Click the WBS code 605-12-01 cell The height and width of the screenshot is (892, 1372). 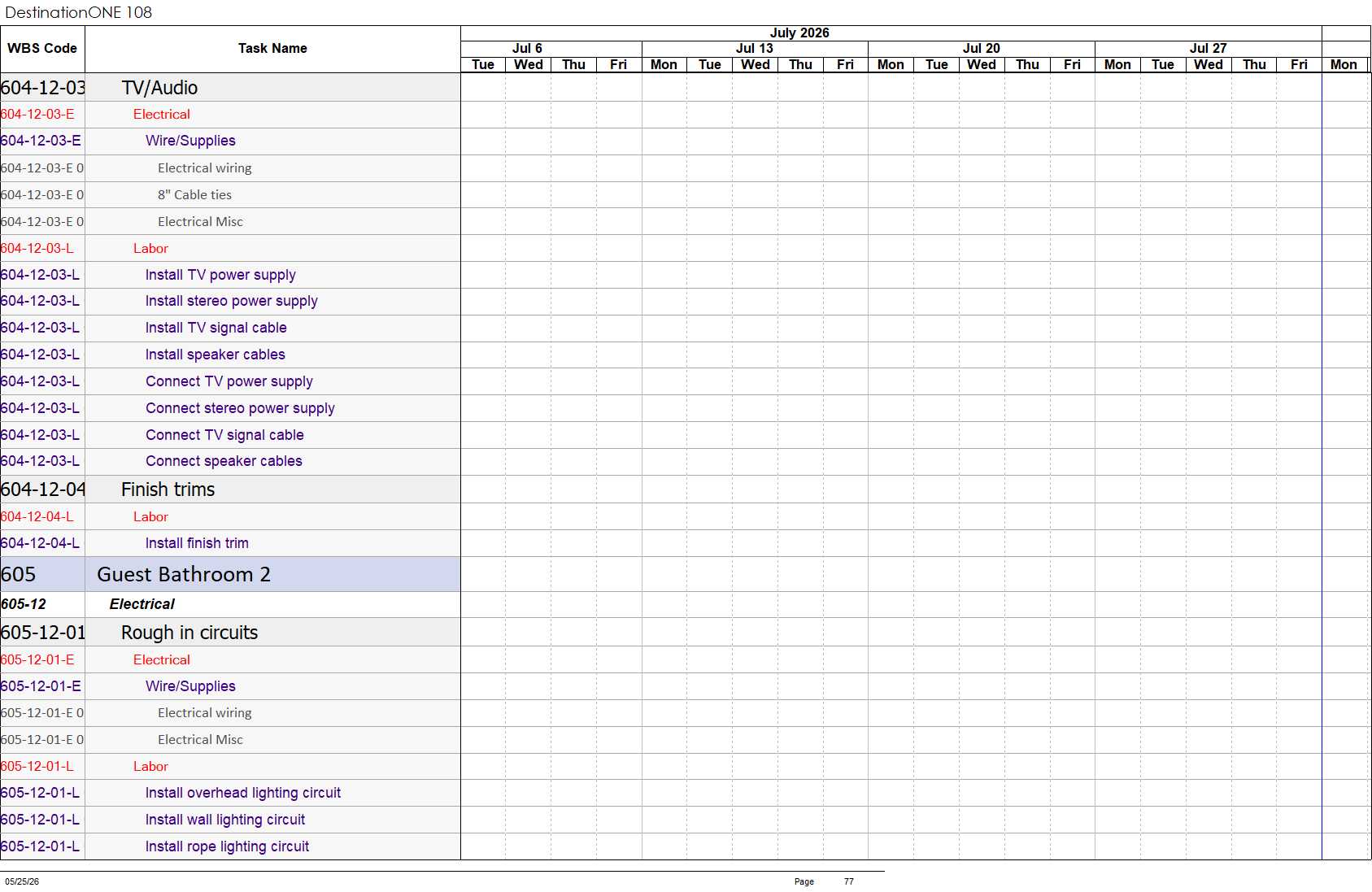[42, 633]
